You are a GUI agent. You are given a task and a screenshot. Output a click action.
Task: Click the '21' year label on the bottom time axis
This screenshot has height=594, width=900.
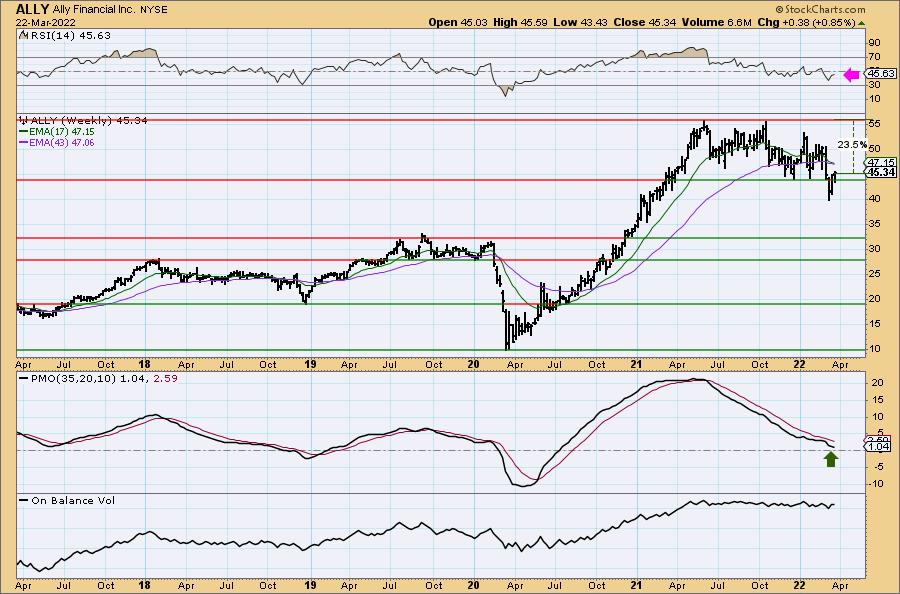pyautogui.click(x=635, y=585)
